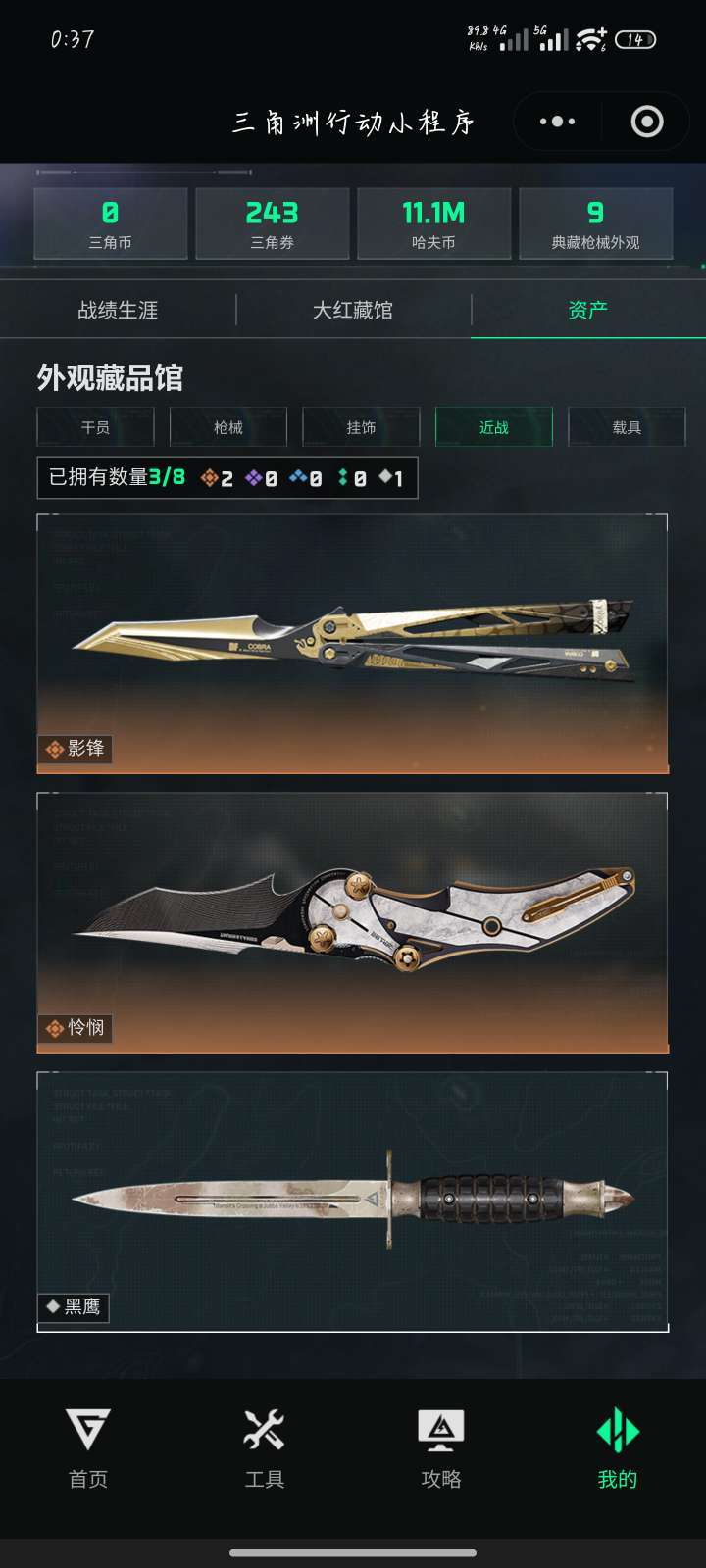This screenshot has height=1568, width=706.
Task: Tap the orange rarity icon beside 影锋
Action: click(x=55, y=749)
